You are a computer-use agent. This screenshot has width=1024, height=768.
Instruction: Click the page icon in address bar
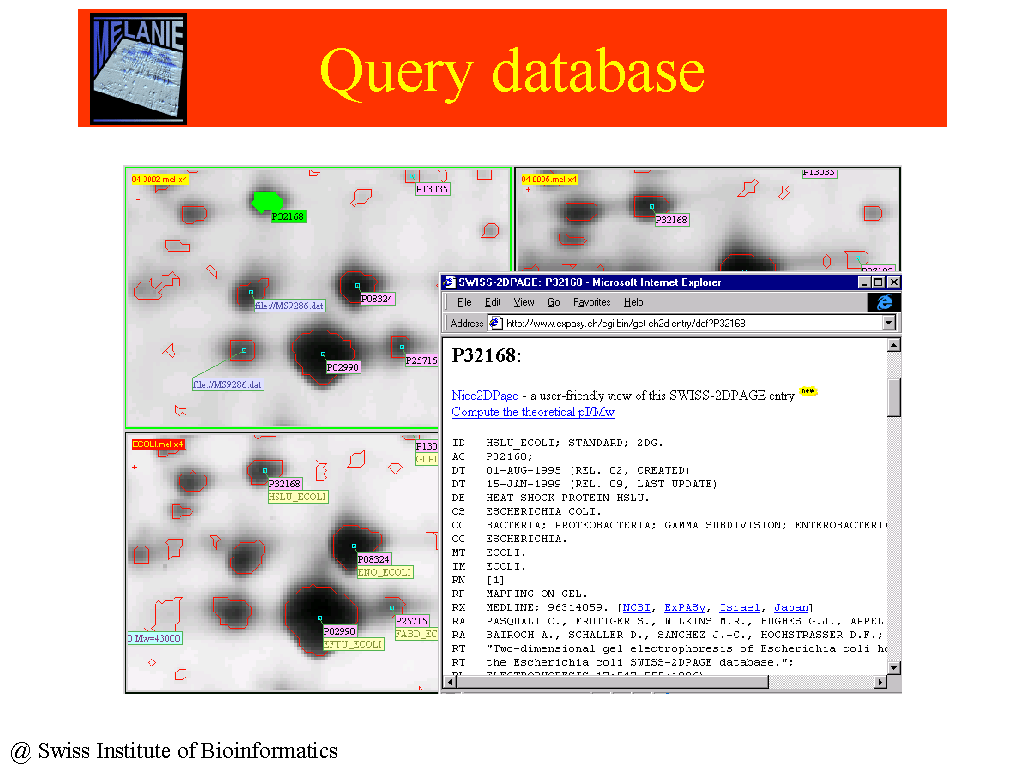494,323
